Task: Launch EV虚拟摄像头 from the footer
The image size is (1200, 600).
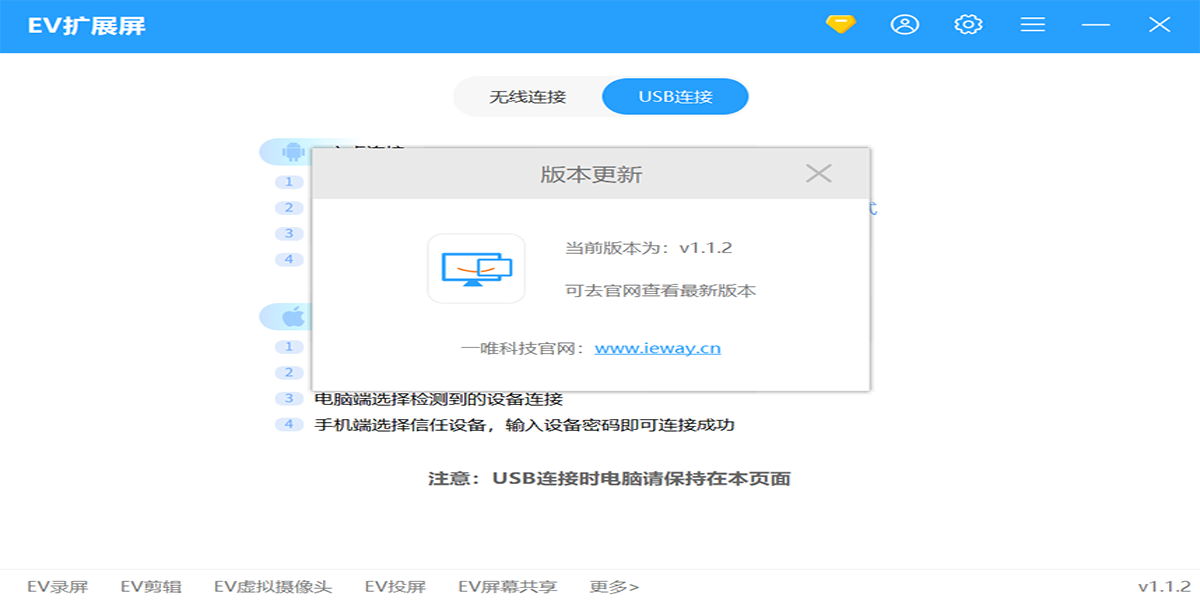Action: pos(273,587)
